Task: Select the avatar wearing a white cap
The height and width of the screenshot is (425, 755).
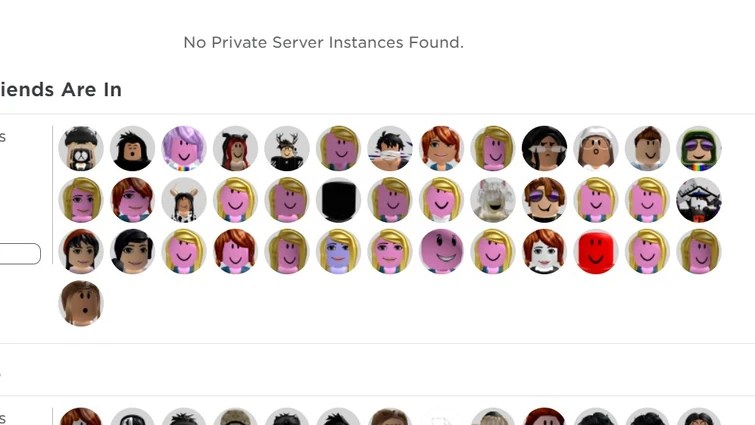Action: click(596, 148)
